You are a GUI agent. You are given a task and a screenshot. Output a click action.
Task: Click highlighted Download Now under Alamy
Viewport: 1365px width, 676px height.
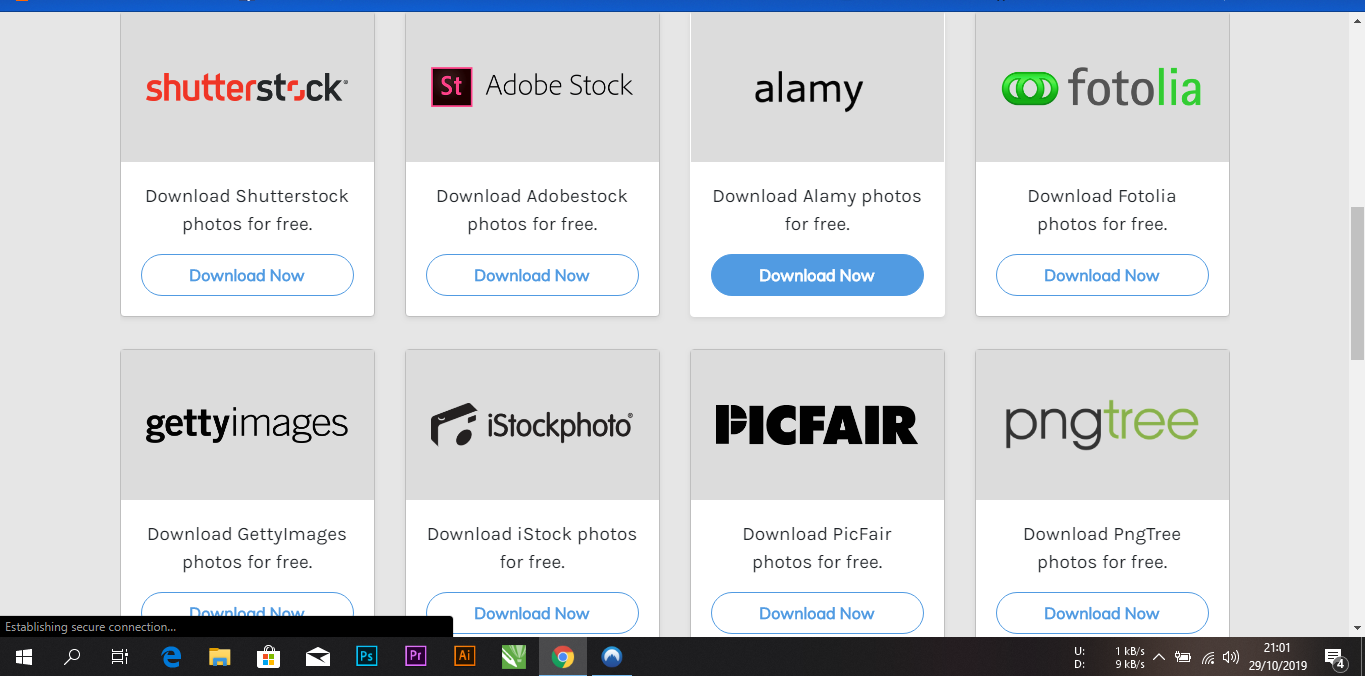pos(817,275)
